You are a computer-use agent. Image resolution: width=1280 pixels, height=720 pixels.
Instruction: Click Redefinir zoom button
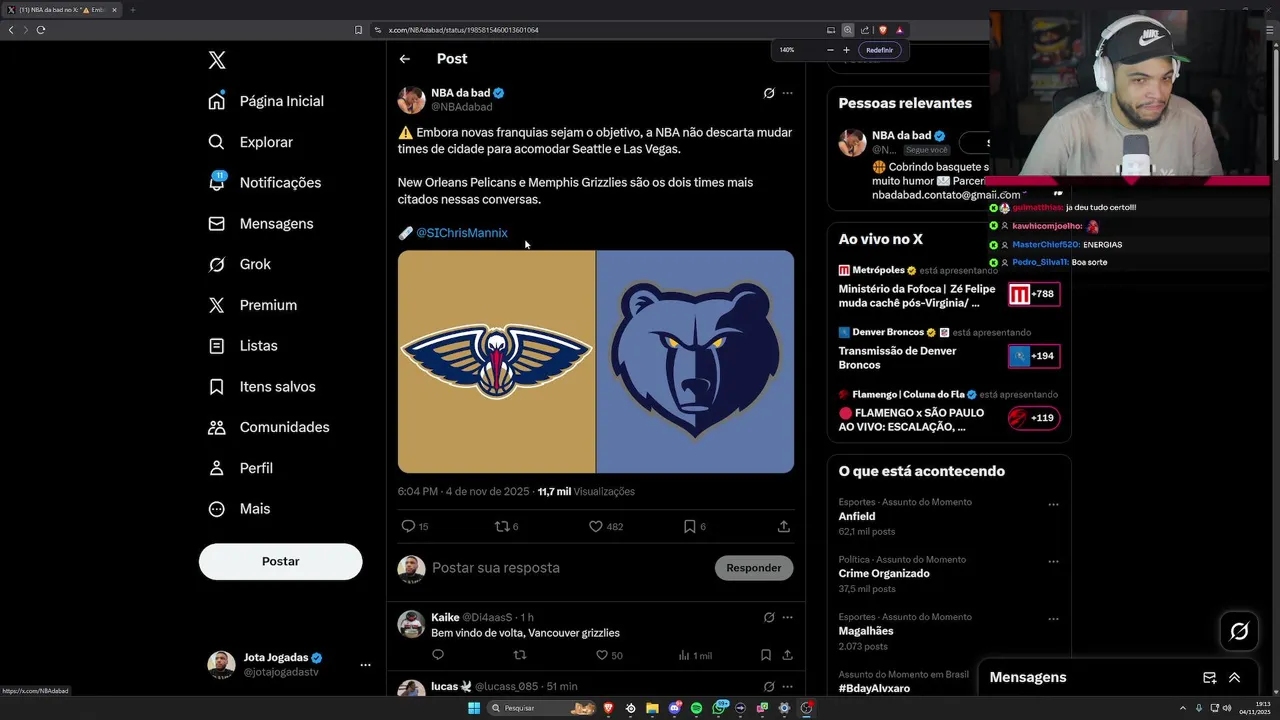coord(880,50)
